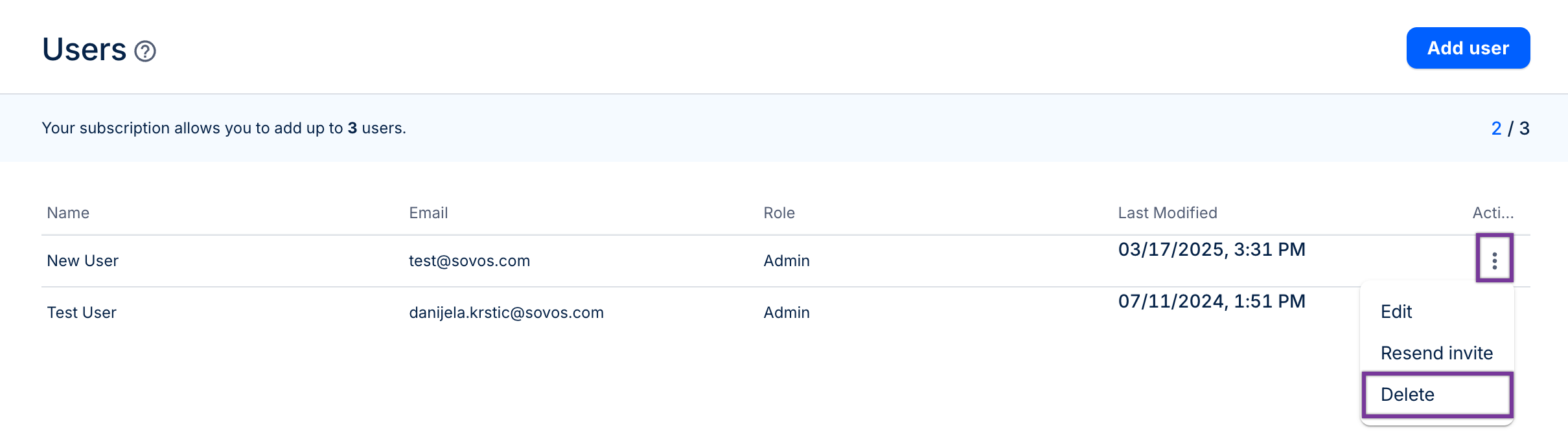This screenshot has width=1568, height=439.
Task: Click the Admin role for Test User
Action: (x=787, y=313)
